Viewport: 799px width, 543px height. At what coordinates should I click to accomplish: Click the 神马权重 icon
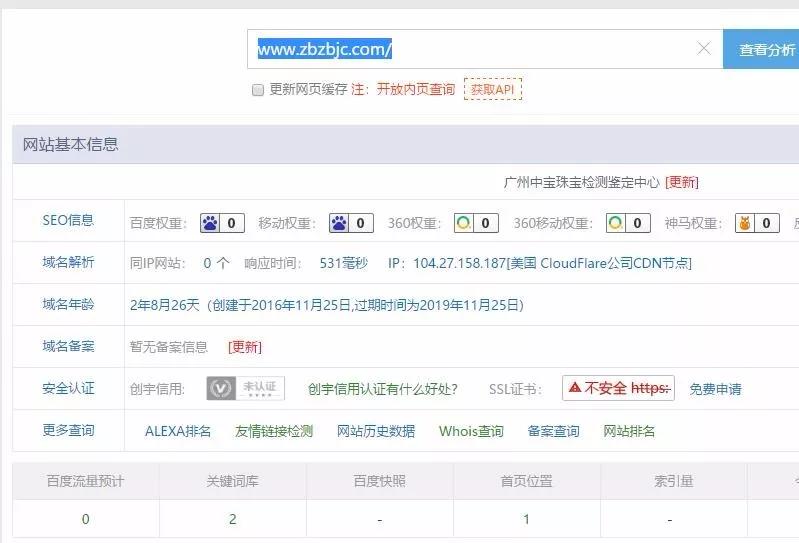744,223
